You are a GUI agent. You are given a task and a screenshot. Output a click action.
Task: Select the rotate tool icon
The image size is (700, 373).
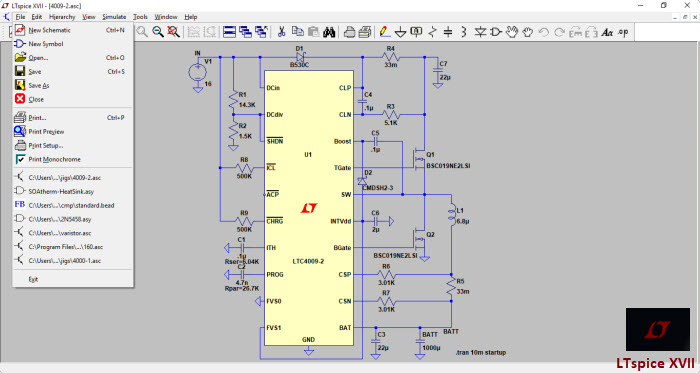[x=575, y=32]
